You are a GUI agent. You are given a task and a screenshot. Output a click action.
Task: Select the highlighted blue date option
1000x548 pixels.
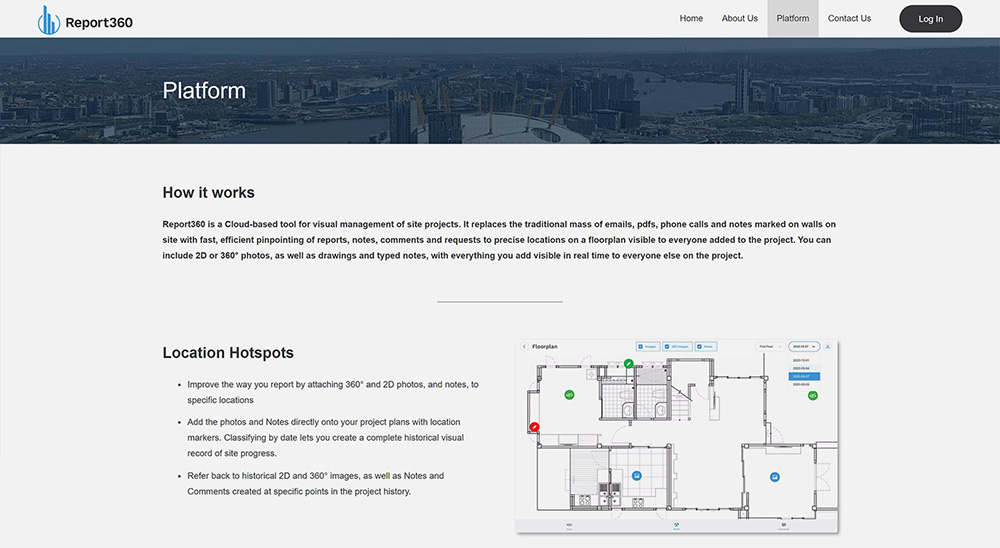(x=804, y=376)
